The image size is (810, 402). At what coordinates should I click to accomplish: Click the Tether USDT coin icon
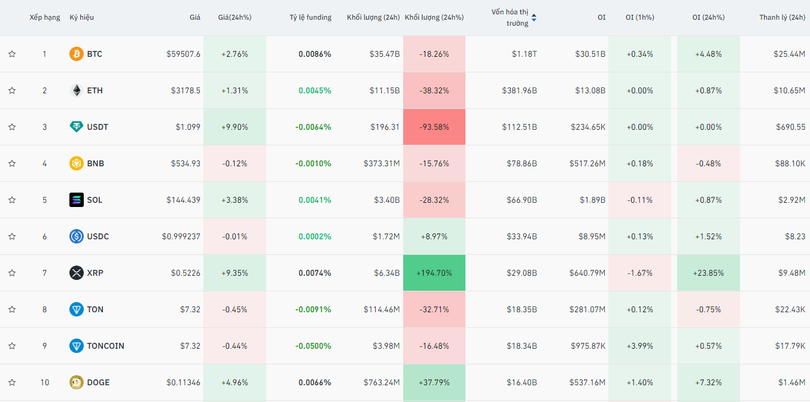click(76, 127)
